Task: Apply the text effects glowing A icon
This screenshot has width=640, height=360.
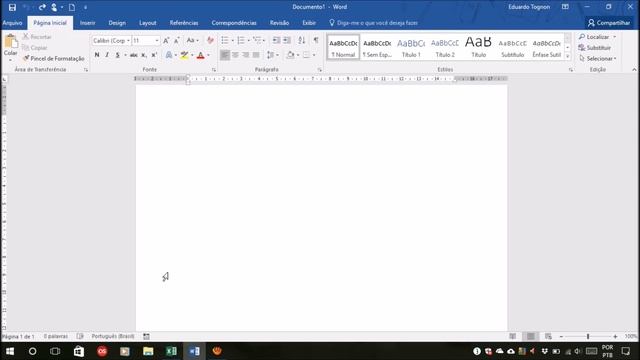Action: (169, 55)
